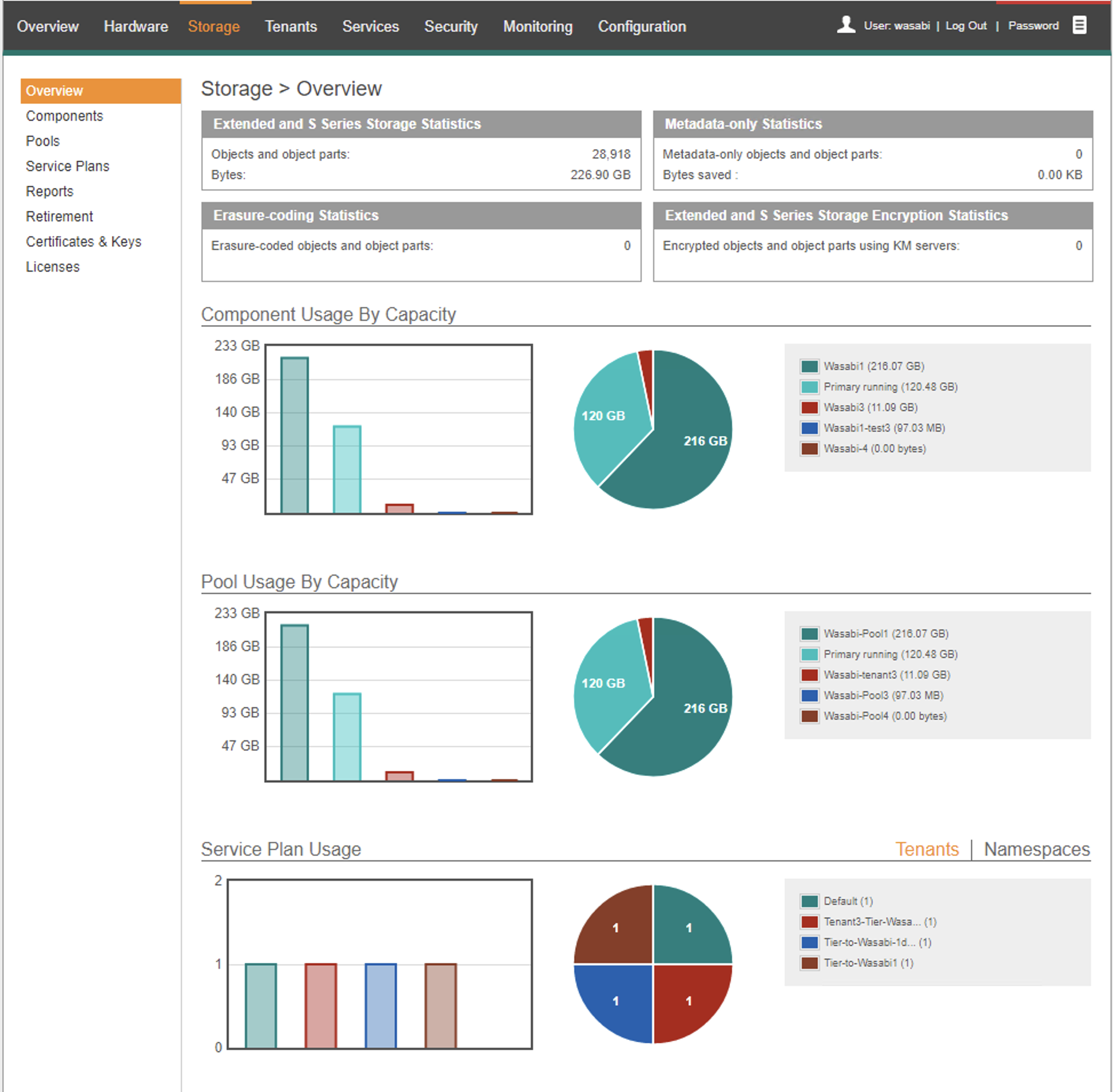Open the Overview top menu

[x=47, y=26]
